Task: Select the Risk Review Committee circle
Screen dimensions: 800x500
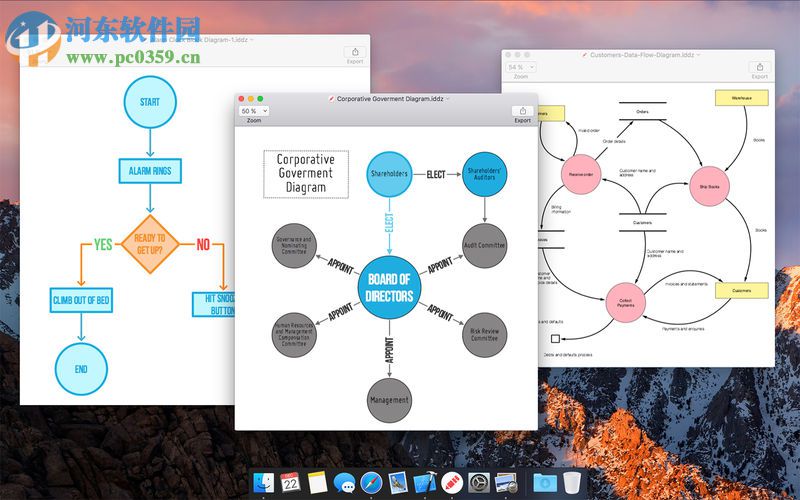Action: [485, 335]
